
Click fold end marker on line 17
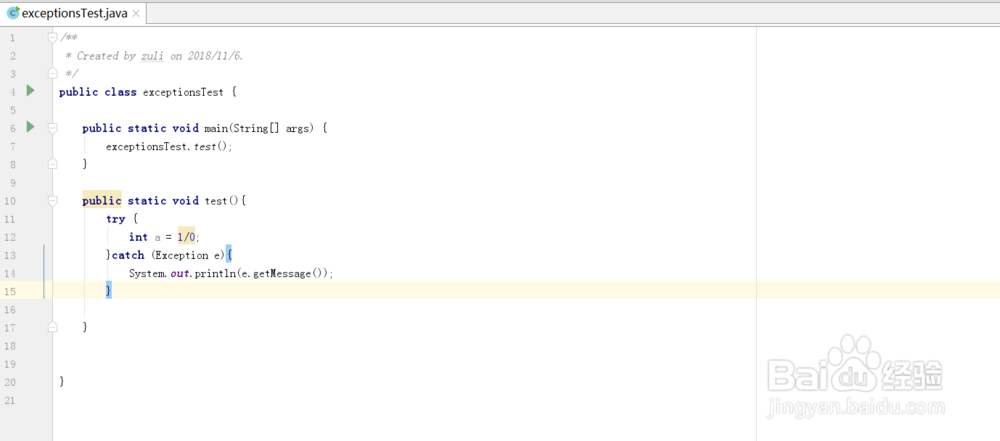pos(53,327)
